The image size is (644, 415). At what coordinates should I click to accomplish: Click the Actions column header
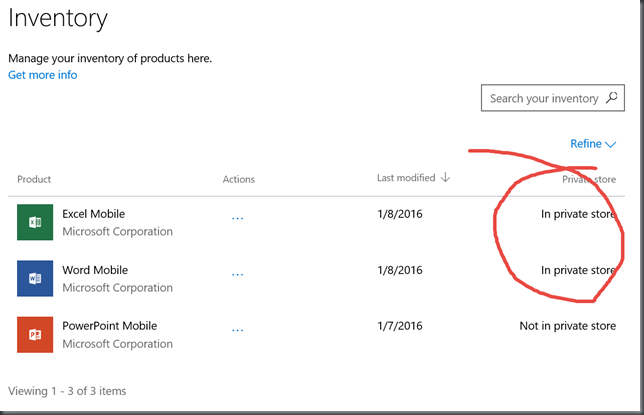tap(239, 179)
